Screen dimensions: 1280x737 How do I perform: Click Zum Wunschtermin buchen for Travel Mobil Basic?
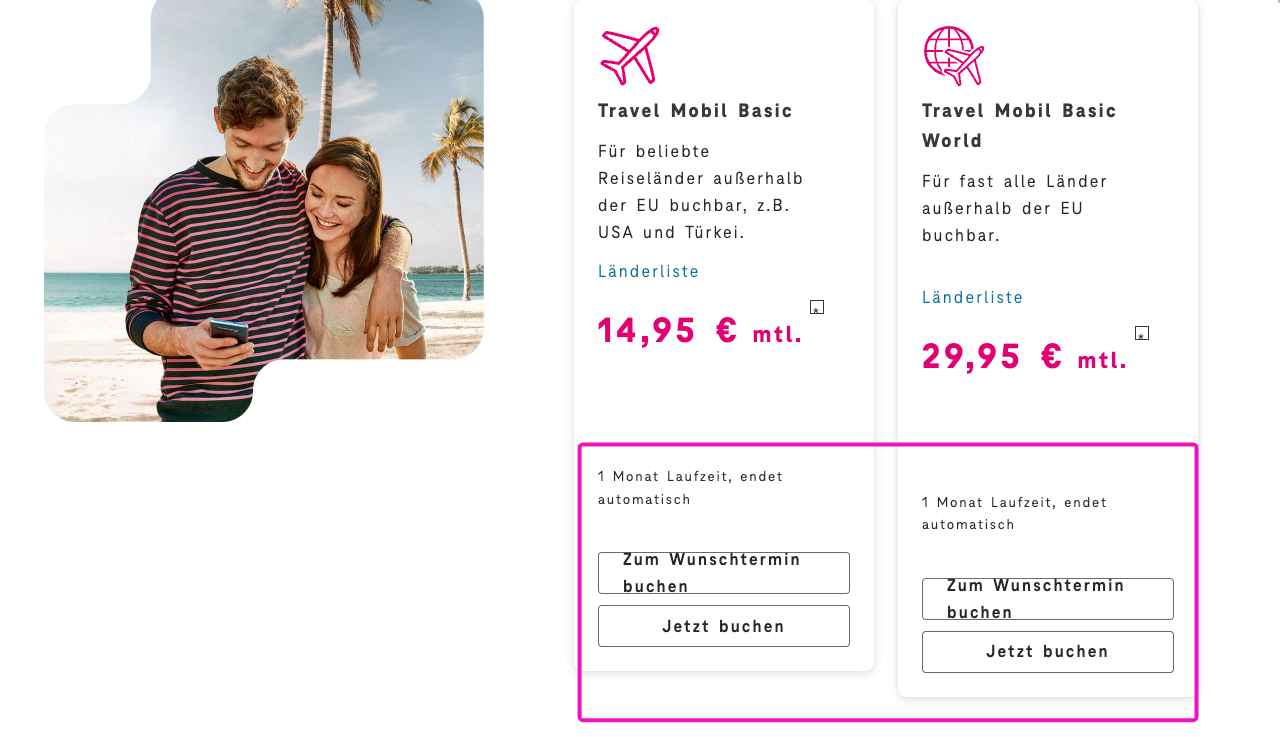click(723, 572)
